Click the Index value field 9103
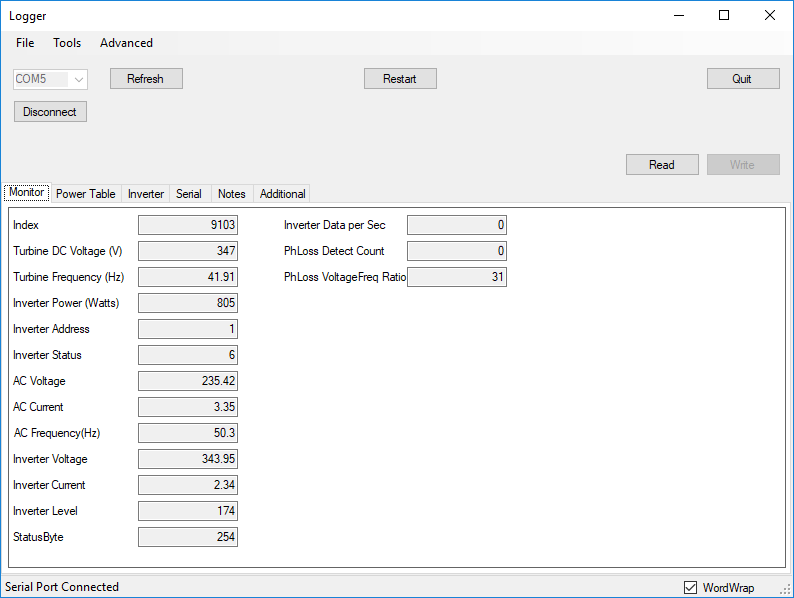Image resolution: width=794 pixels, height=598 pixels. pyautogui.click(x=188, y=225)
